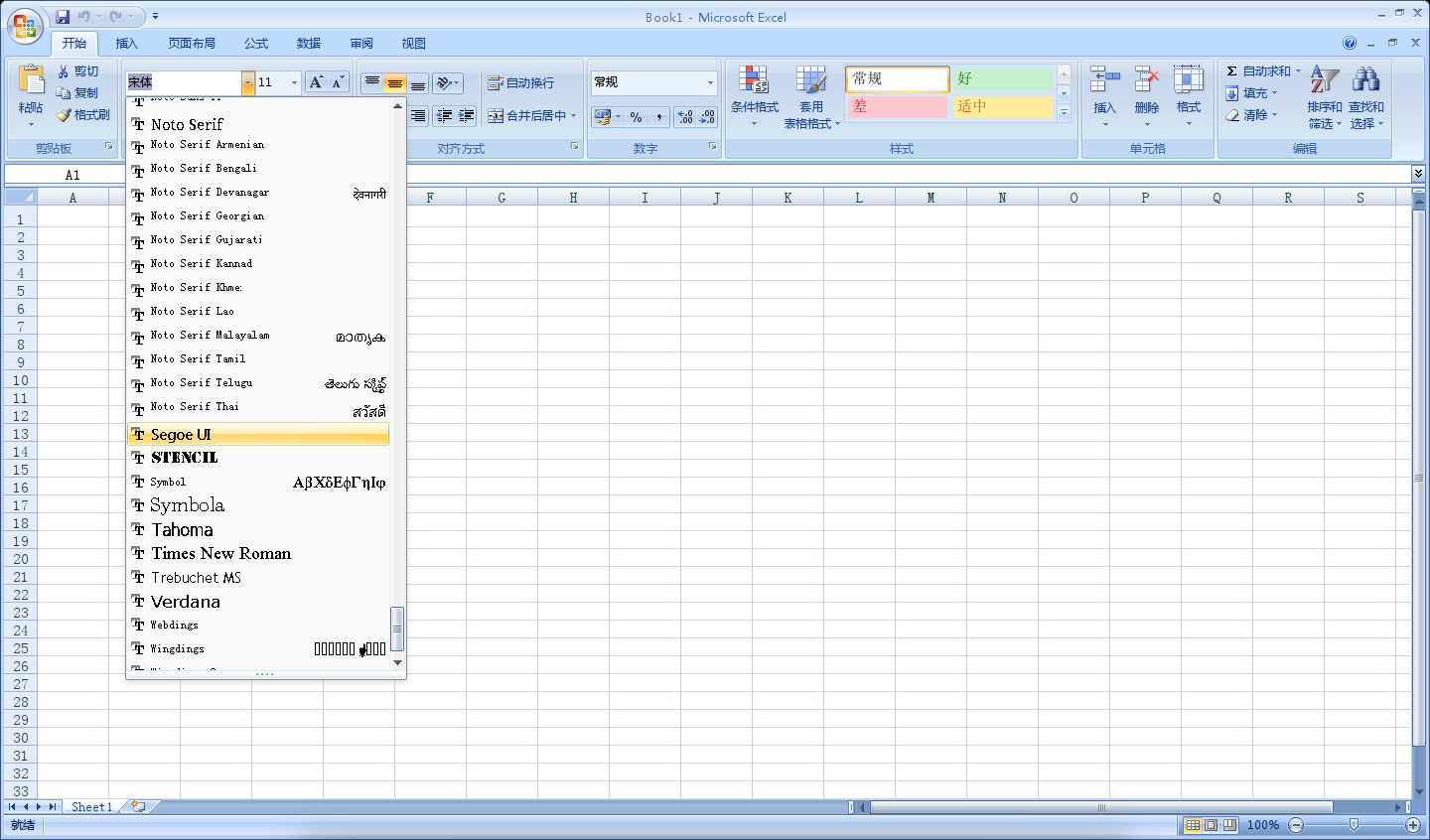1430x840 pixels.
Task: Open number format (常规) combo box
Action: 654,82
